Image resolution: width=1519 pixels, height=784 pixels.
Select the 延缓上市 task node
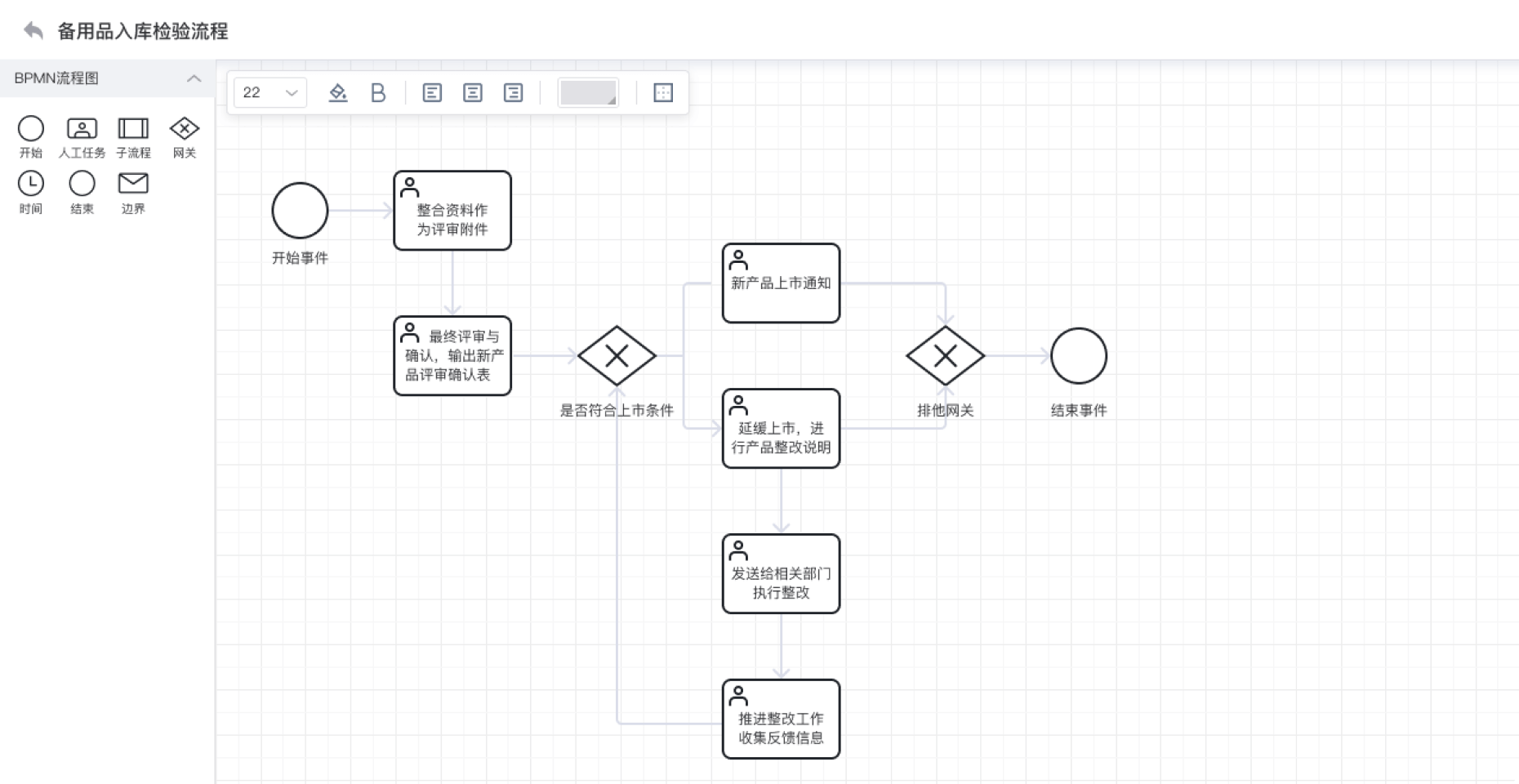coord(781,429)
